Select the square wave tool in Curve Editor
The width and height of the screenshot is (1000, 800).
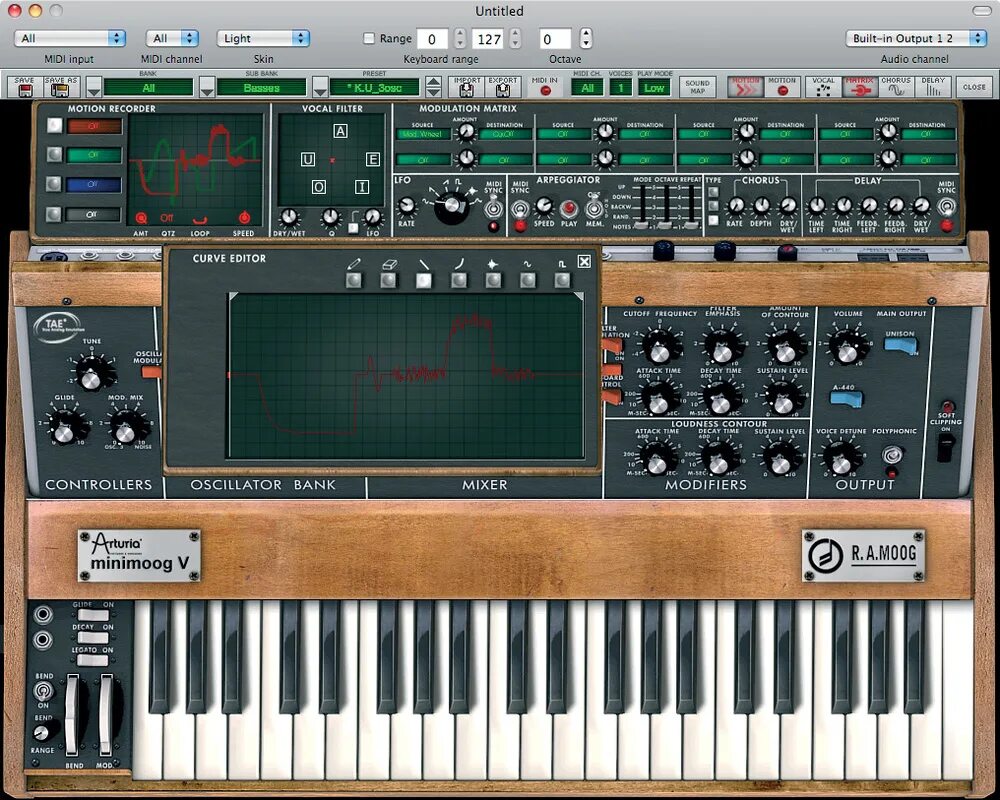562,279
